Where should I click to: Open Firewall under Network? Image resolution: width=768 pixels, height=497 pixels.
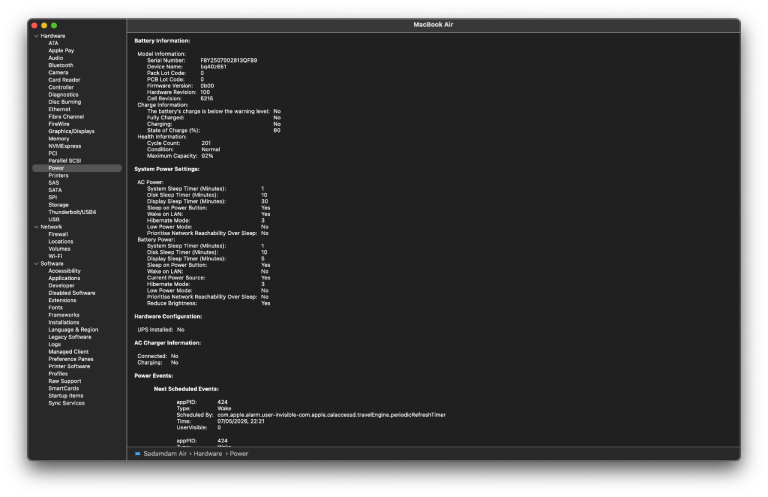point(58,234)
